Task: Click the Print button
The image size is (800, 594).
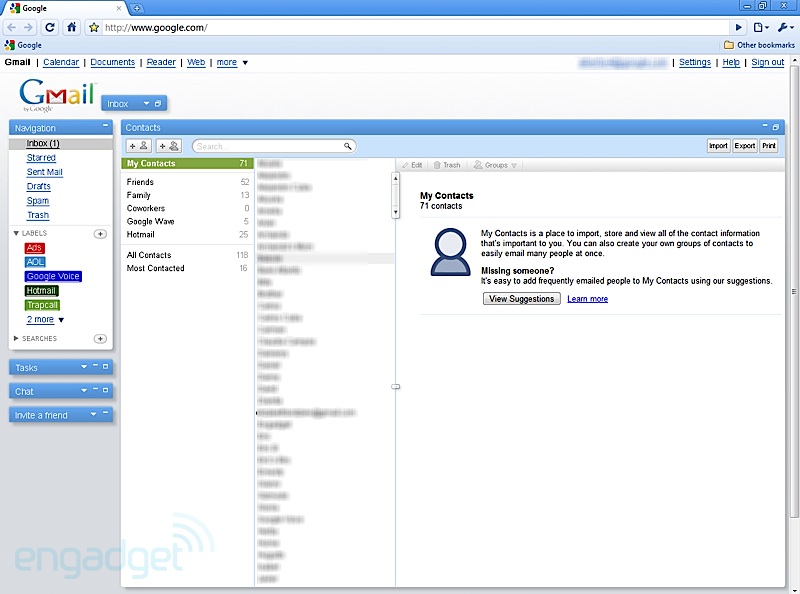Action: click(768, 146)
